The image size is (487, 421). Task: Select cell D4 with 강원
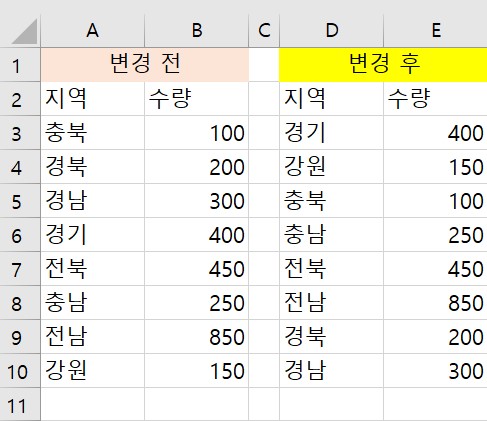pyautogui.click(x=332, y=167)
